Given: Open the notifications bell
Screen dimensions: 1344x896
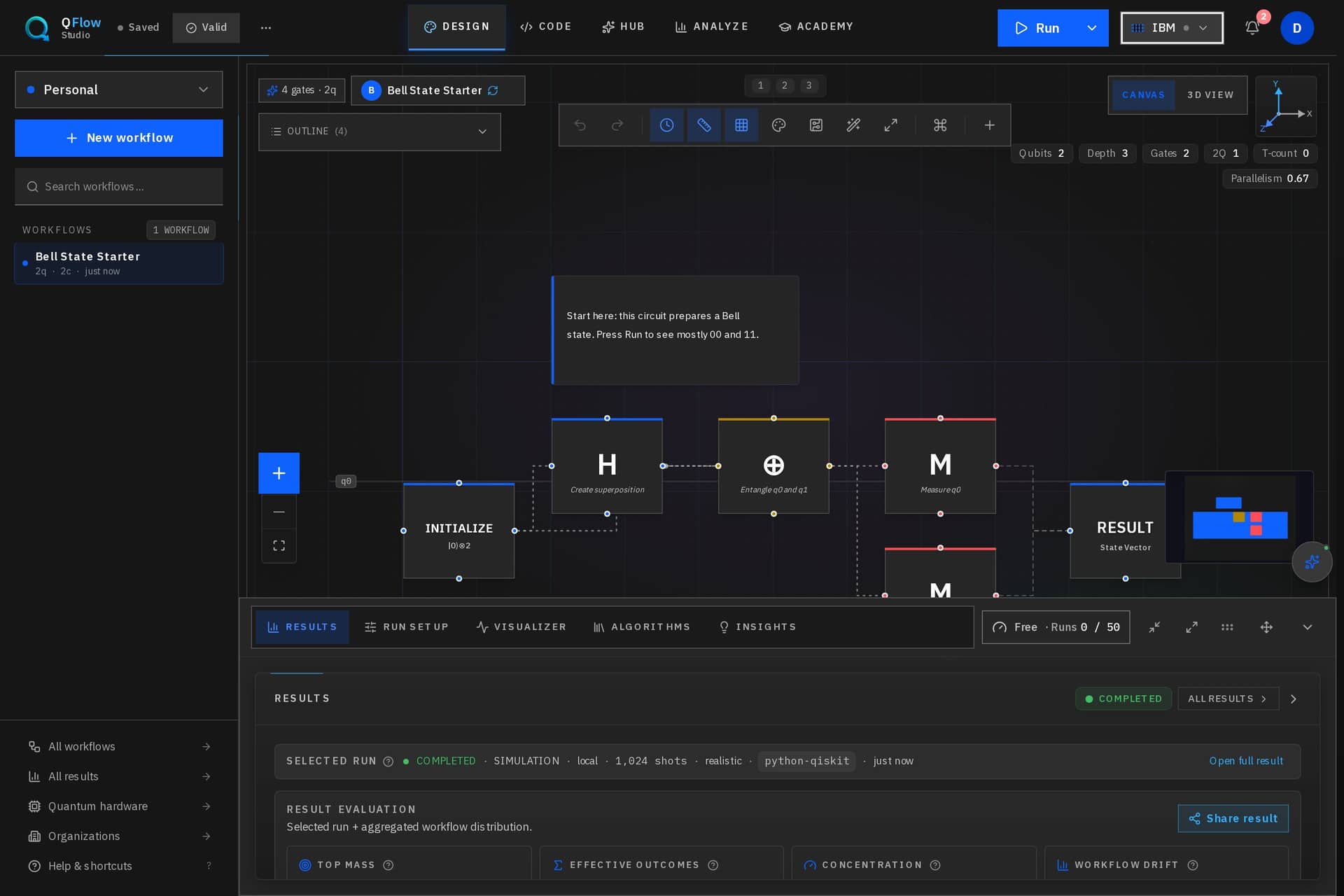Looking at the screenshot, I should coord(1252,28).
